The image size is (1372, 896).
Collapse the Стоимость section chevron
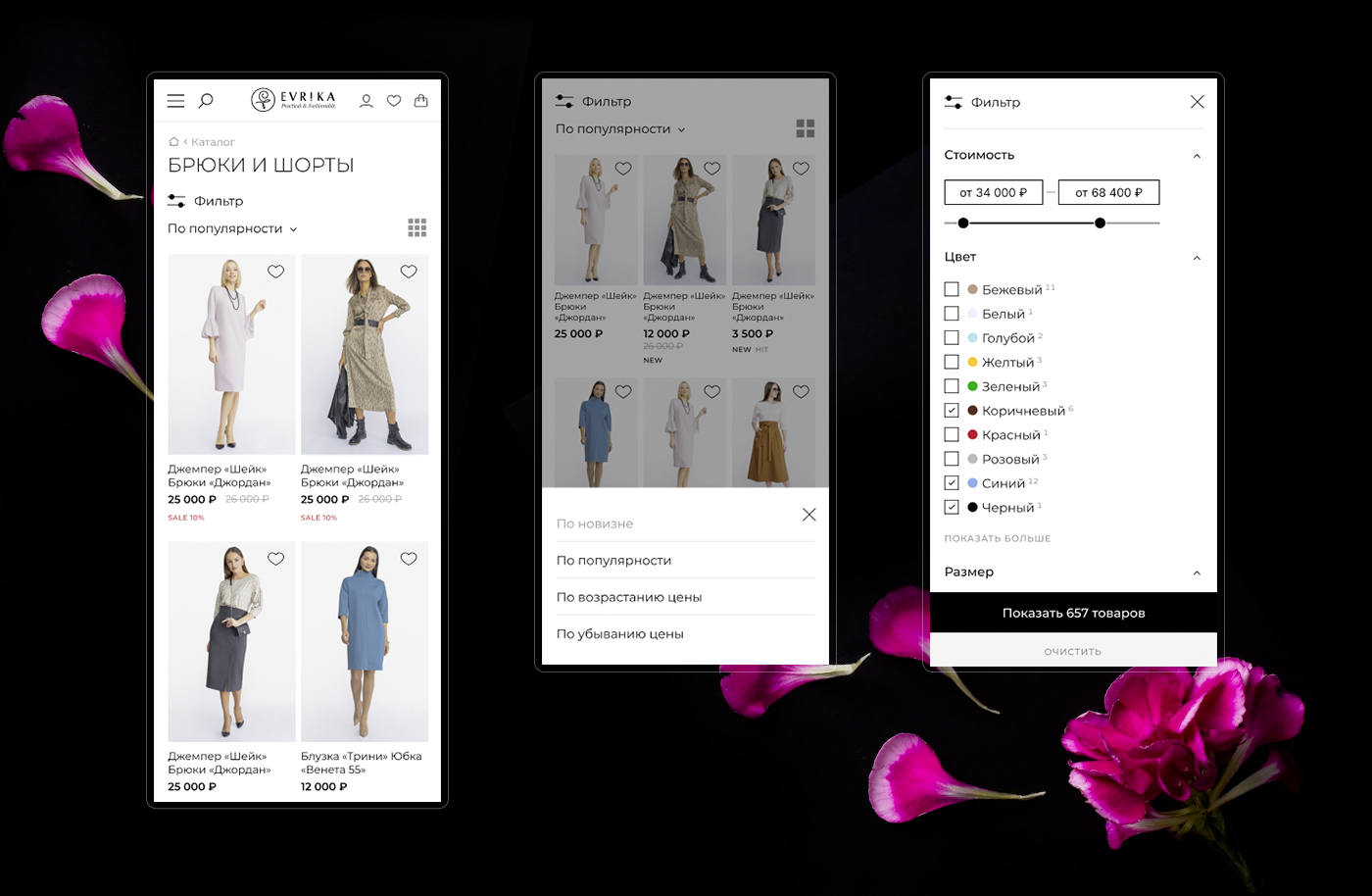coord(1197,155)
